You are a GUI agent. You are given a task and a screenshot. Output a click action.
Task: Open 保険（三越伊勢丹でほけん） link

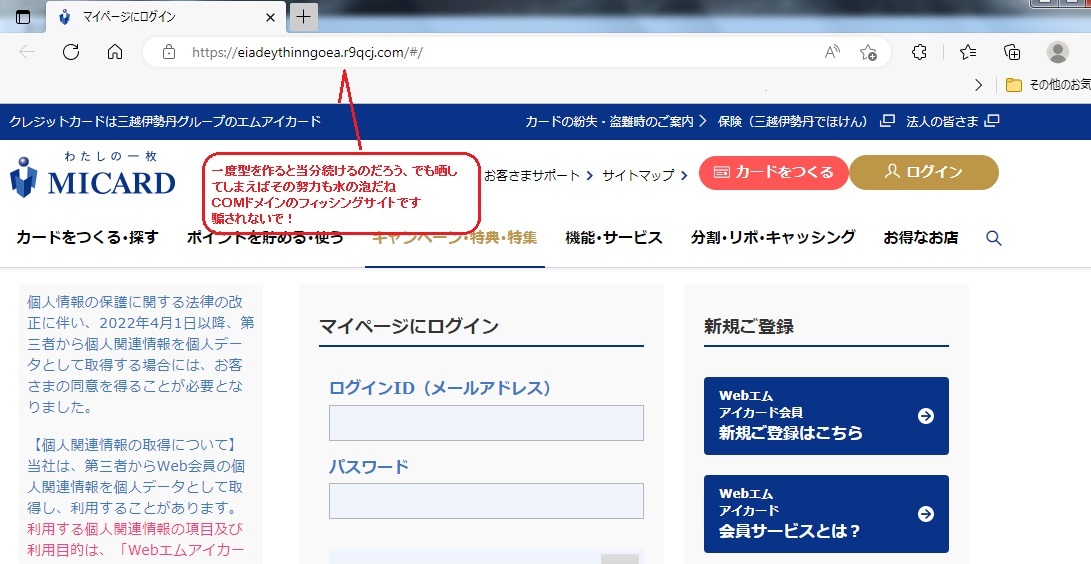[805, 121]
